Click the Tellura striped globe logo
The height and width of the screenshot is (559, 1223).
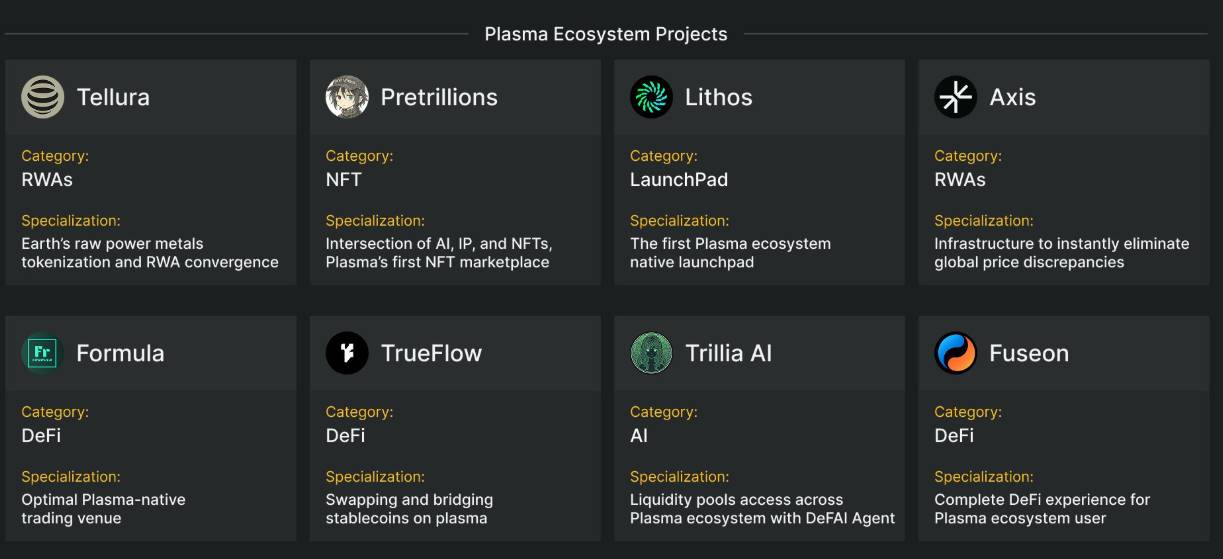point(42,97)
